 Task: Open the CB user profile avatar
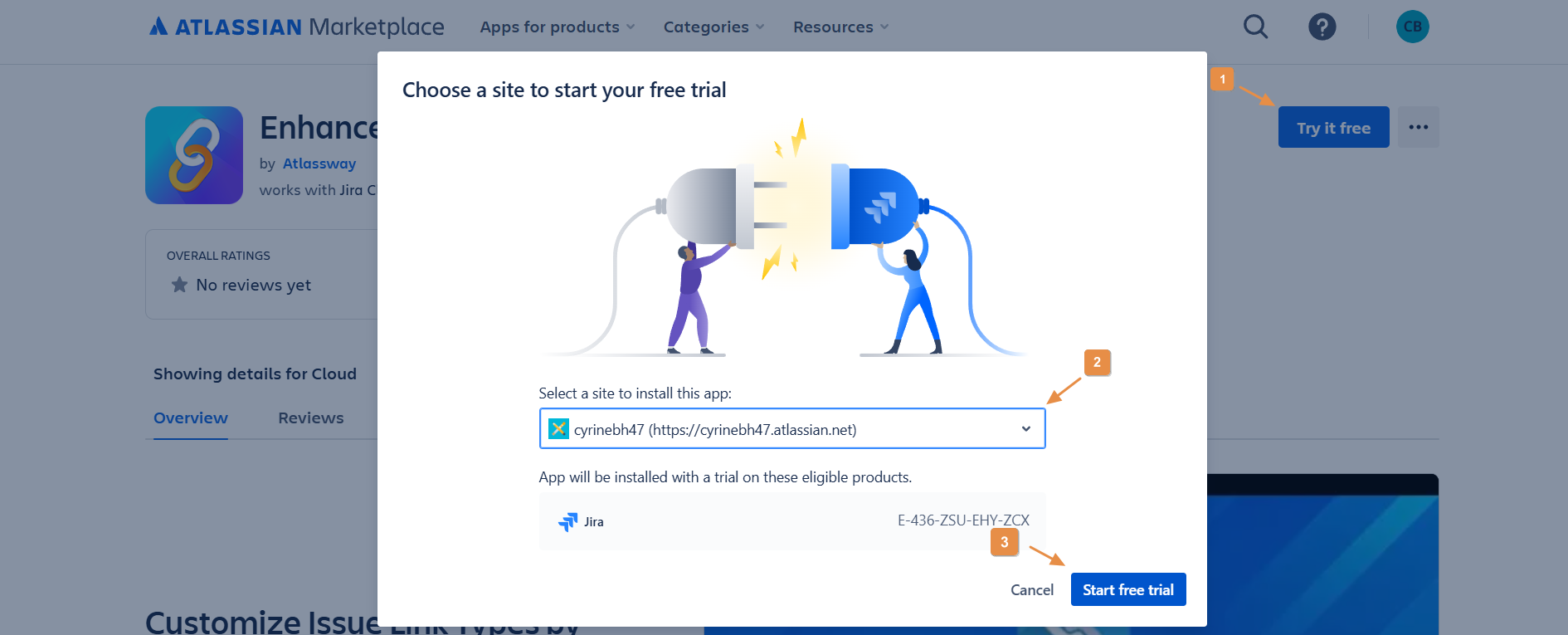[1412, 27]
